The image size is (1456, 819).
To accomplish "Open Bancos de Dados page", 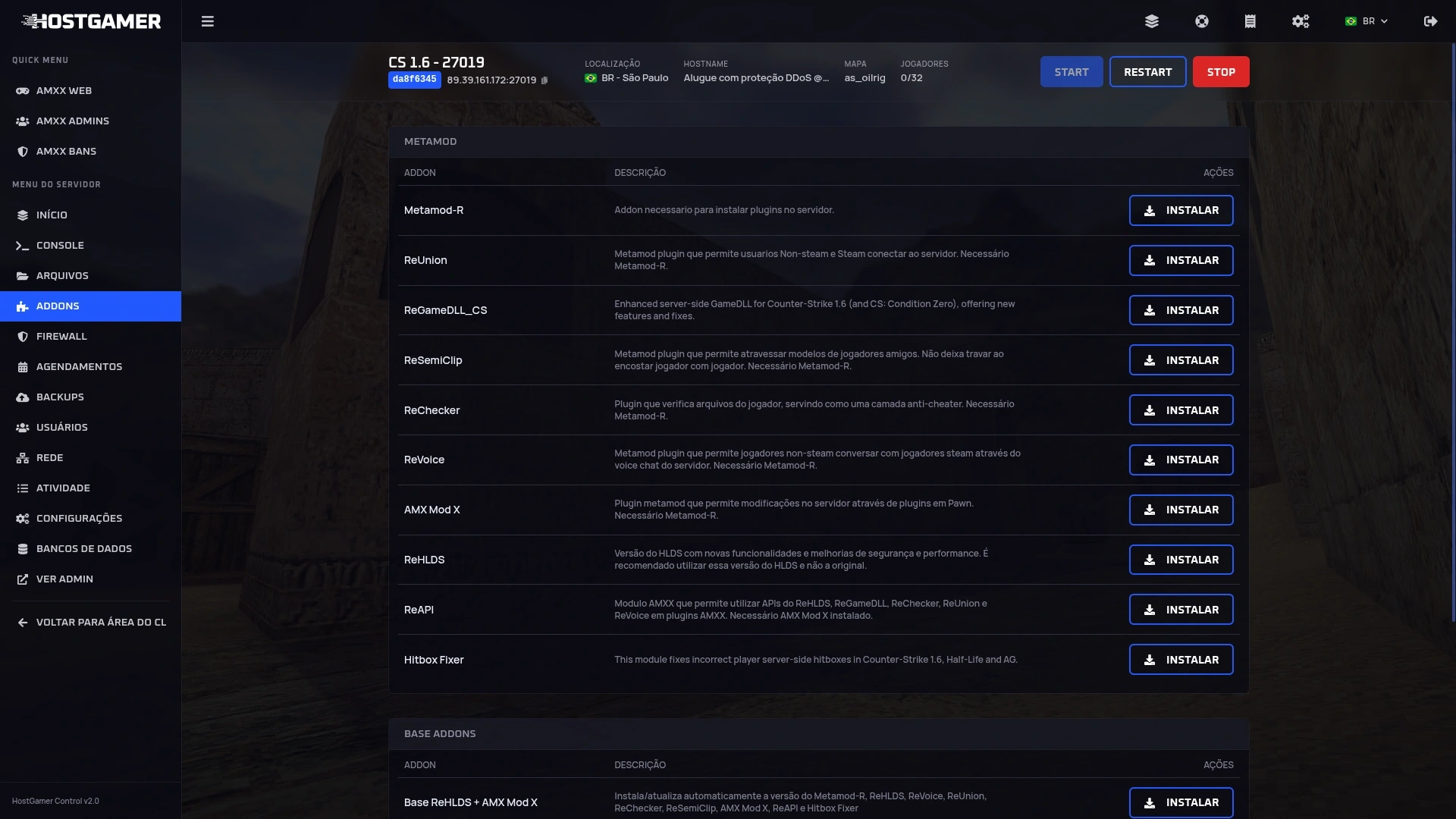I will [90, 548].
